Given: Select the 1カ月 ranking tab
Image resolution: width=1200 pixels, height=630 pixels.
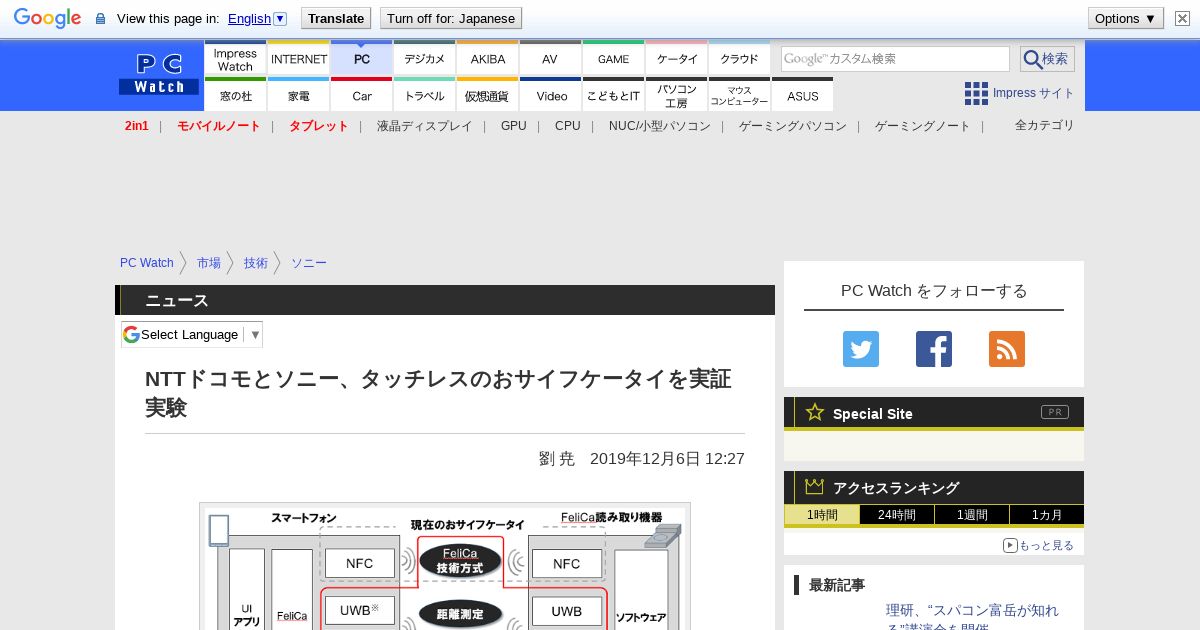Looking at the screenshot, I should tap(1047, 515).
